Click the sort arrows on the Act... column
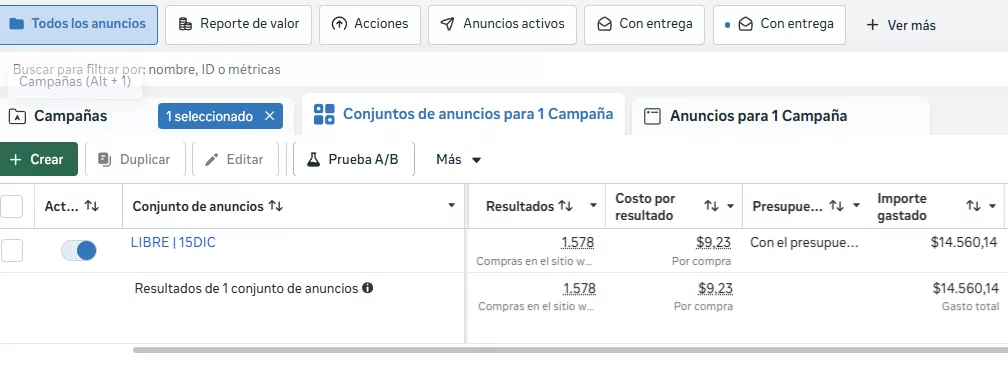Viewport: 1008px width, 376px height. pyautogui.click(x=92, y=206)
